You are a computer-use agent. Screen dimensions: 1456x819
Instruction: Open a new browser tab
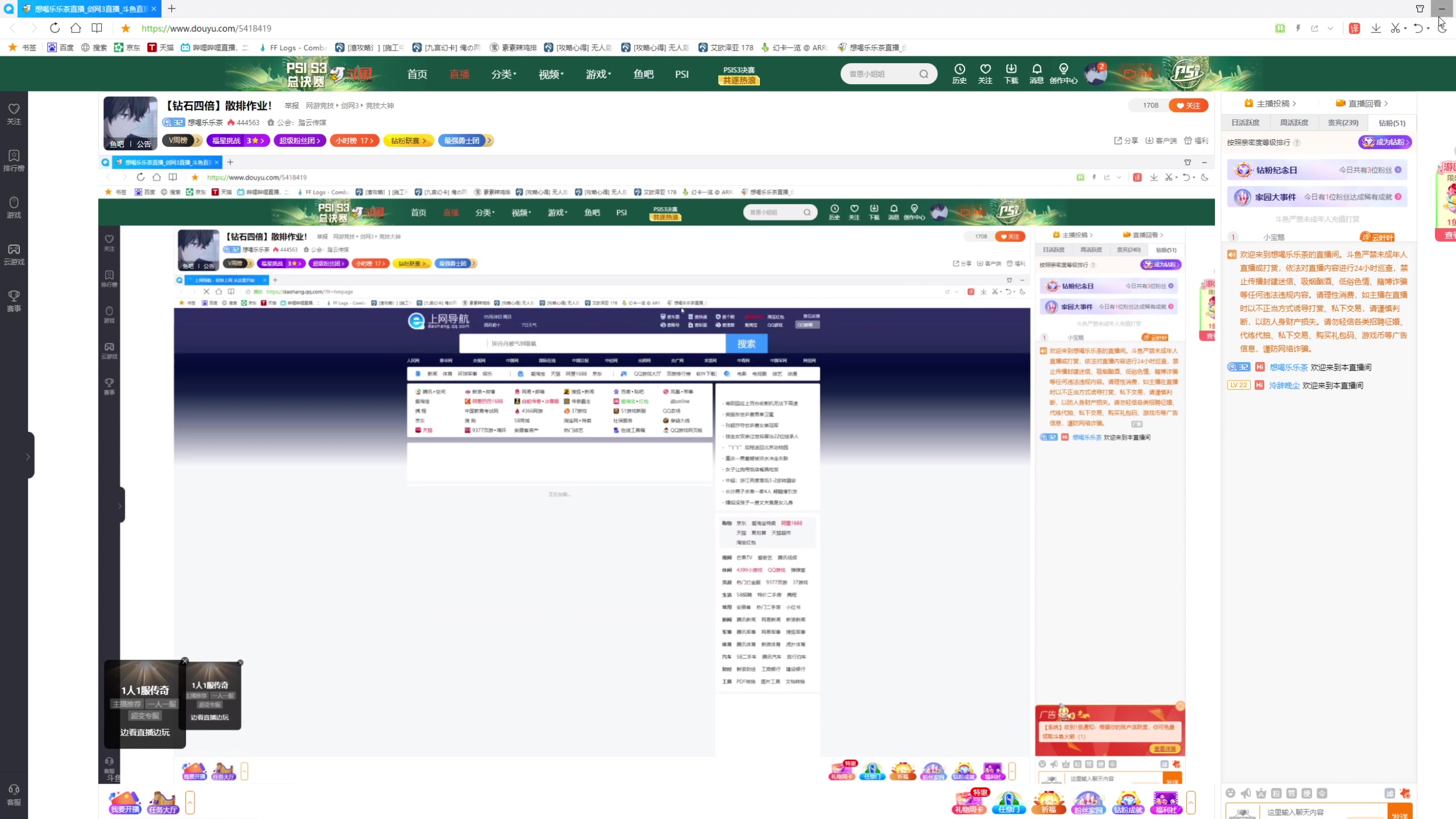(172, 9)
